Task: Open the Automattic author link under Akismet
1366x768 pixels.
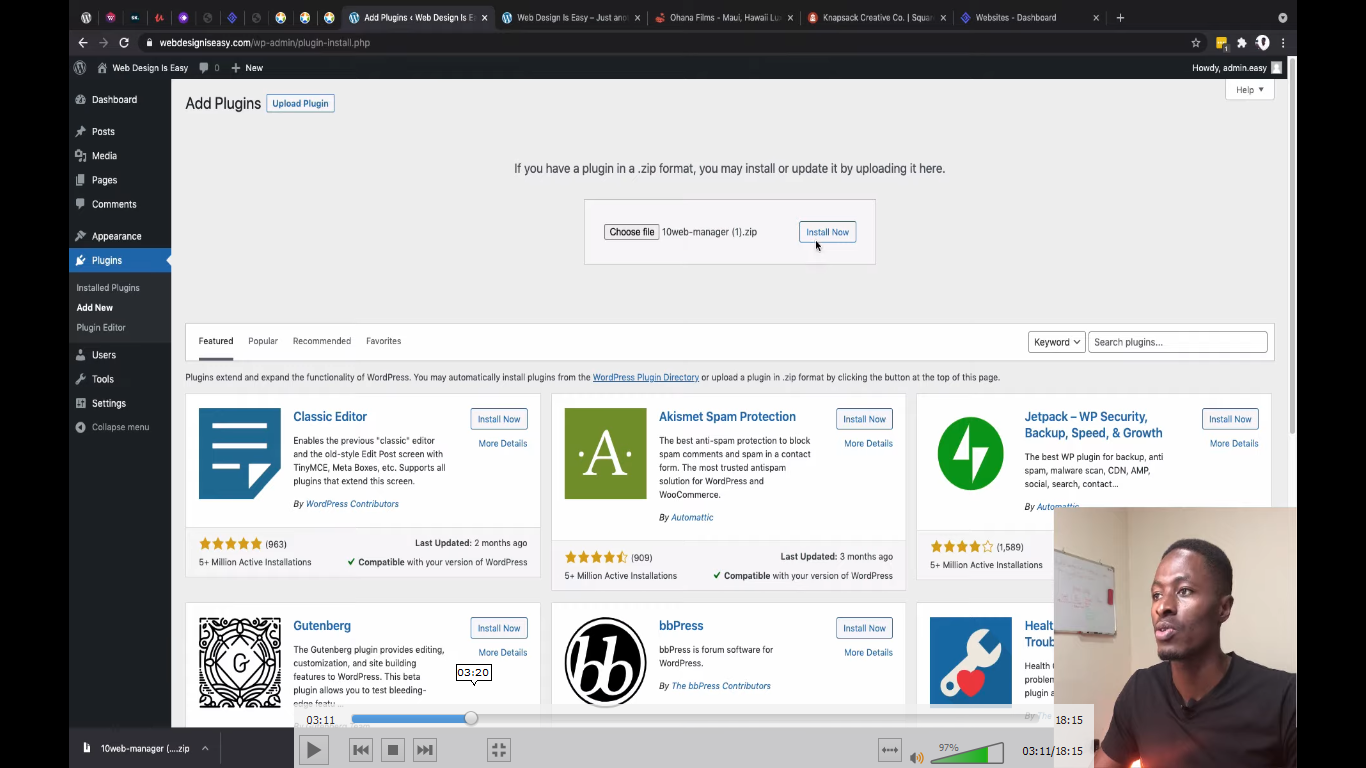Action: click(x=692, y=517)
